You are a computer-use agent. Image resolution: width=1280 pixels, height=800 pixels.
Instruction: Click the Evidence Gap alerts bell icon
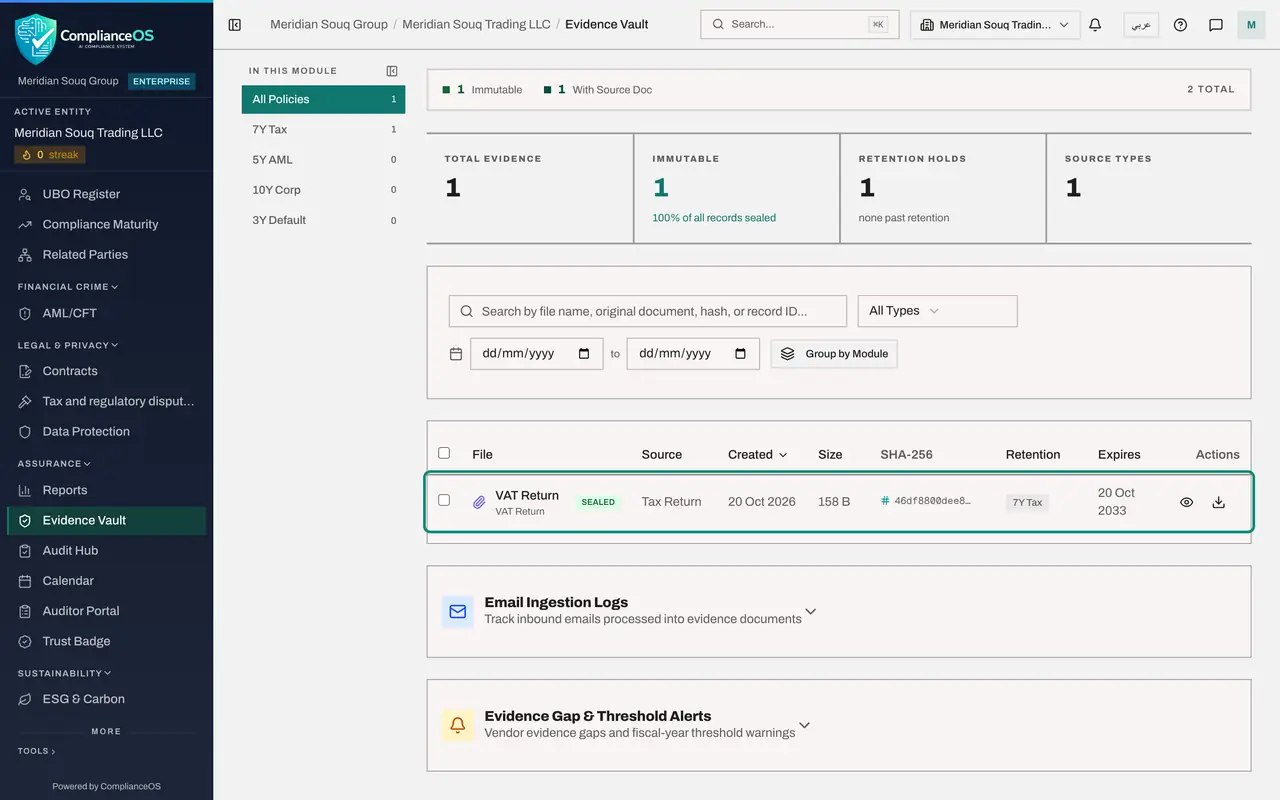pyautogui.click(x=458, y=725)
